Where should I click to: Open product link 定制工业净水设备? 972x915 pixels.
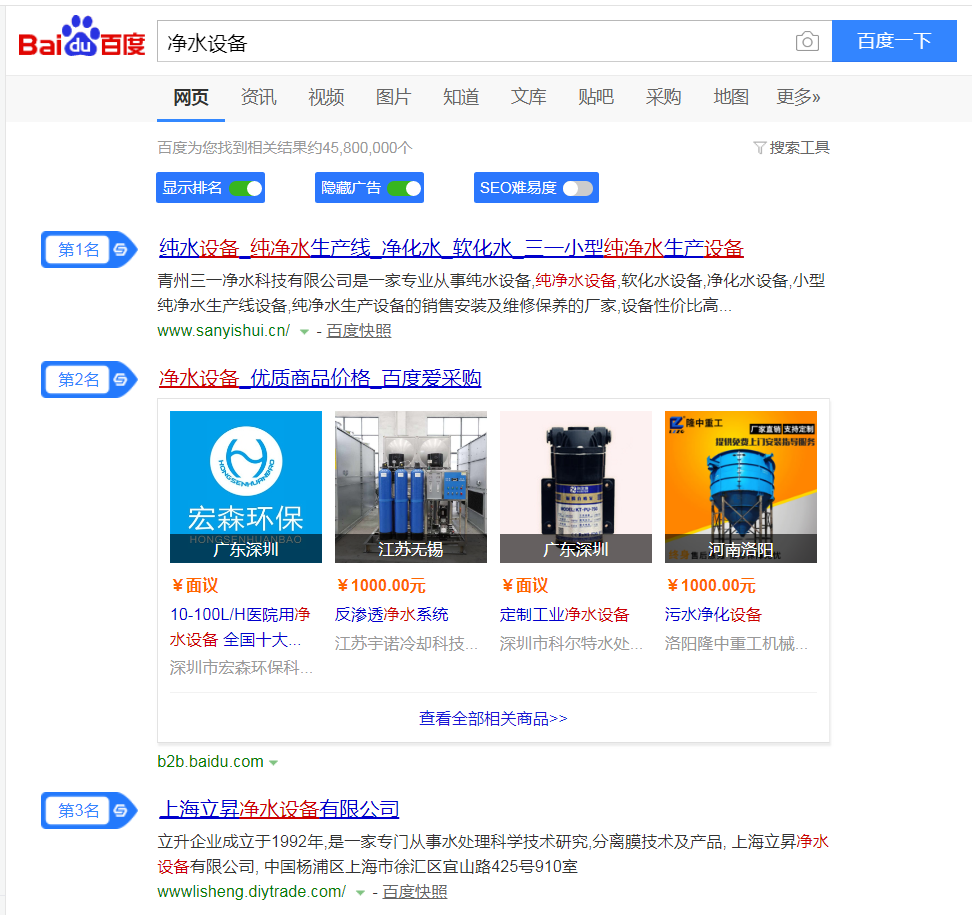pos(565,614)
